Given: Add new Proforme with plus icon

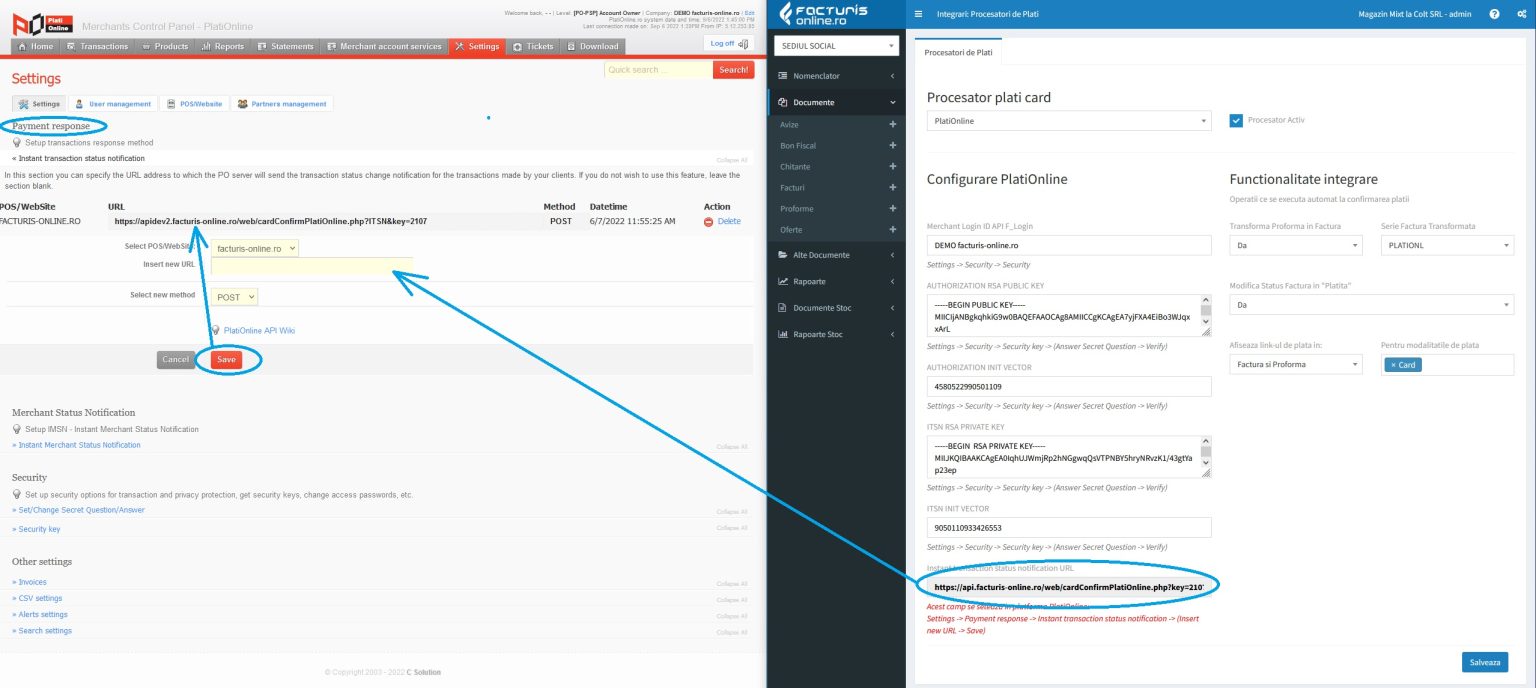Looking at the screenshot, I should coord(892,208).
